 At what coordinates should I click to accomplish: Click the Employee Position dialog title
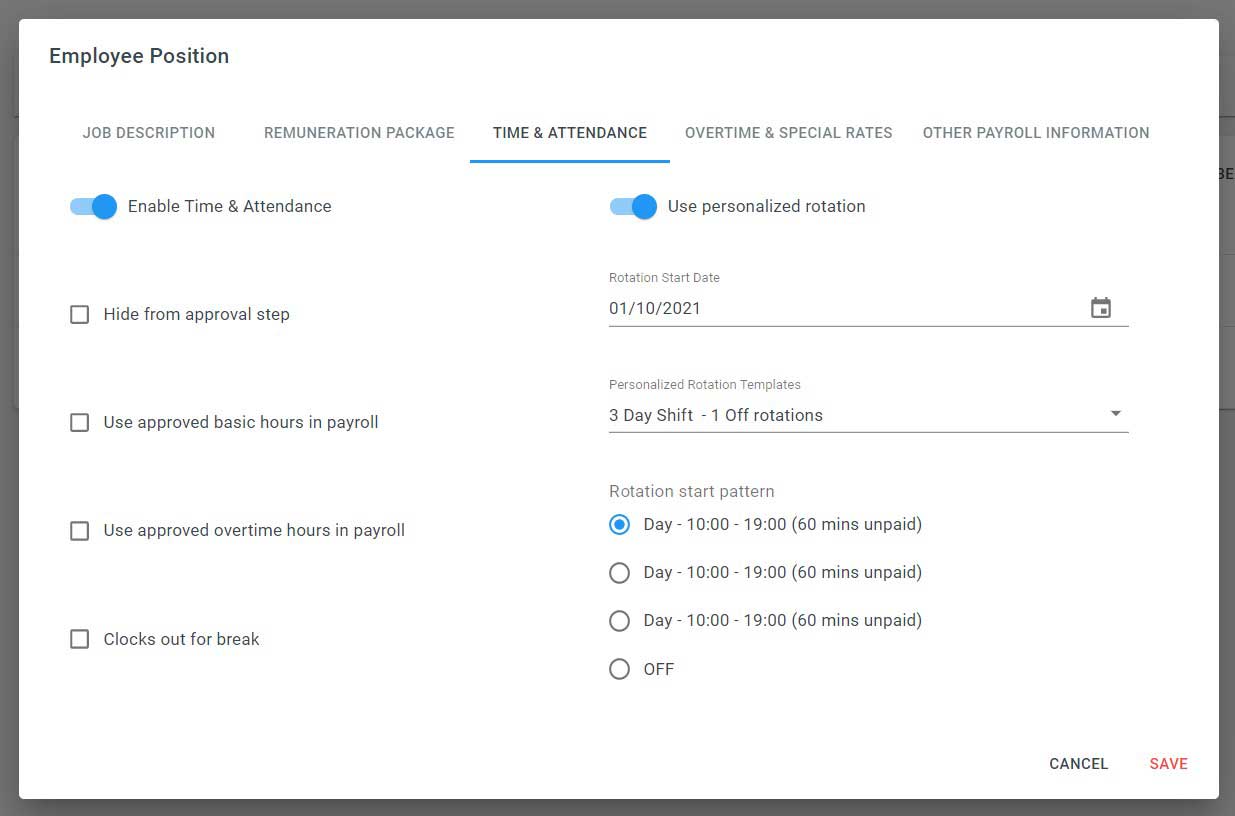point(139,56)
